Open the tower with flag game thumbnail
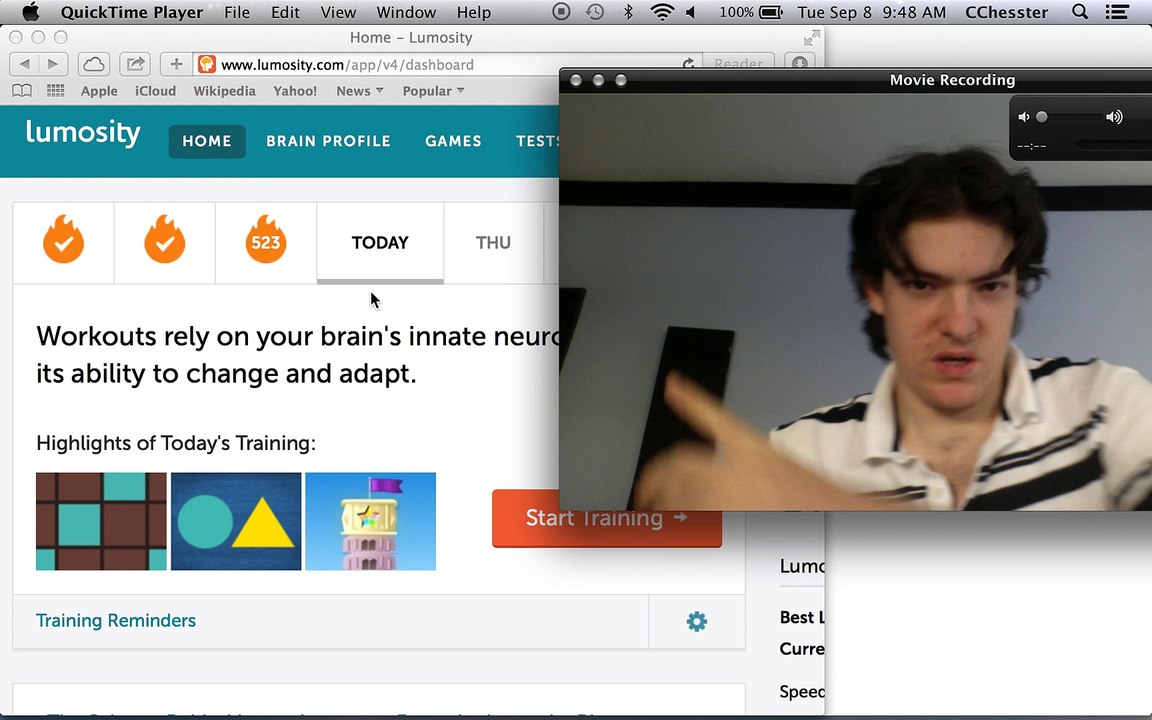This screenshot has height=720, width=1152. (370, 521)
